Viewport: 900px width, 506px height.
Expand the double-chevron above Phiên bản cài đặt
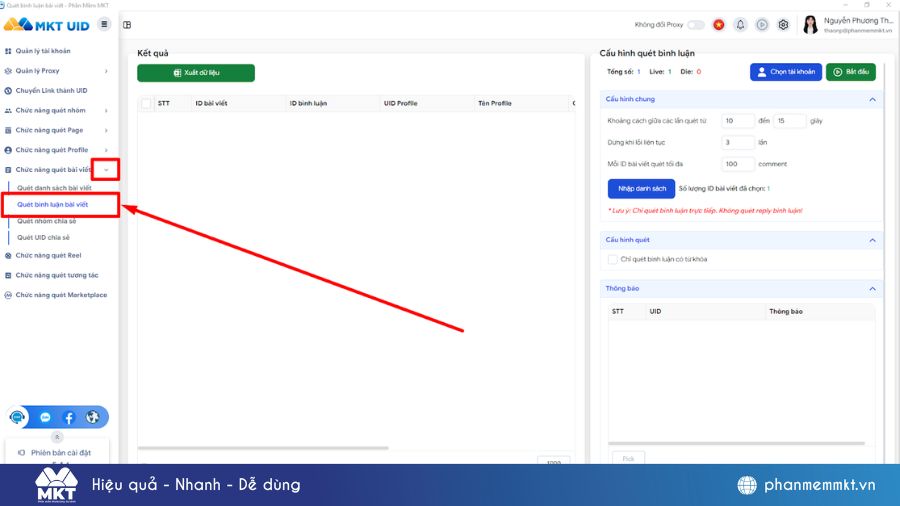coord(57,437)
